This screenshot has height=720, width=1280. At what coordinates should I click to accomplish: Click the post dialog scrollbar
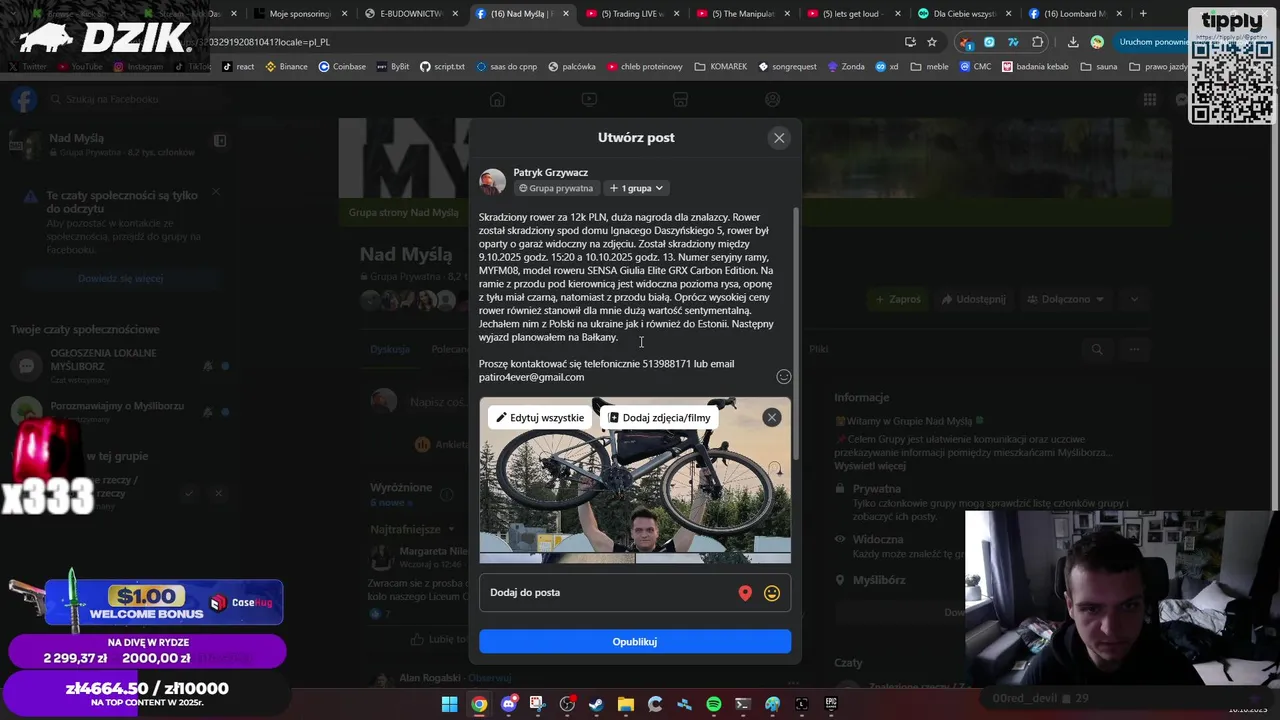(796, 335)
